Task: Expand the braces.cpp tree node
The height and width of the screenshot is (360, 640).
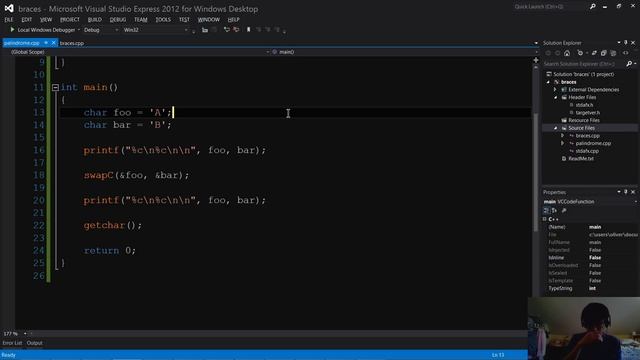Action: point(562,136)
